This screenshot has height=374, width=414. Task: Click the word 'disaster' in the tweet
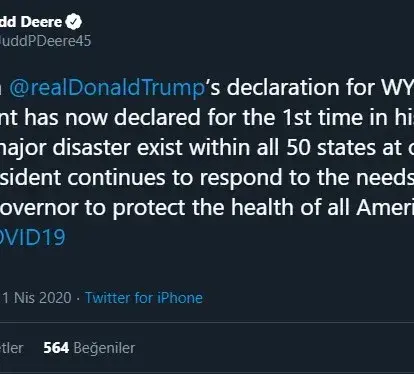[91, 148]
